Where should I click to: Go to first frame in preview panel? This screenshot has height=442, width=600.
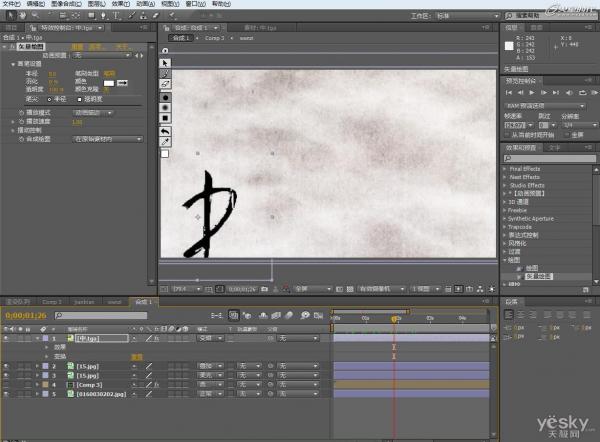click(x=509, y=93)
